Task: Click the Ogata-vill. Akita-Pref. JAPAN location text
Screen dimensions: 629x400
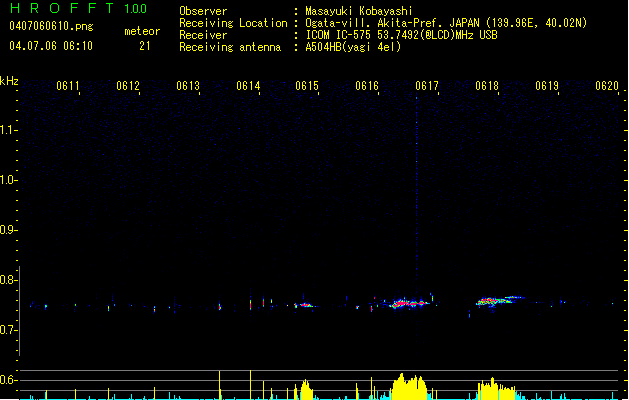Action: [x=446, y=23]
